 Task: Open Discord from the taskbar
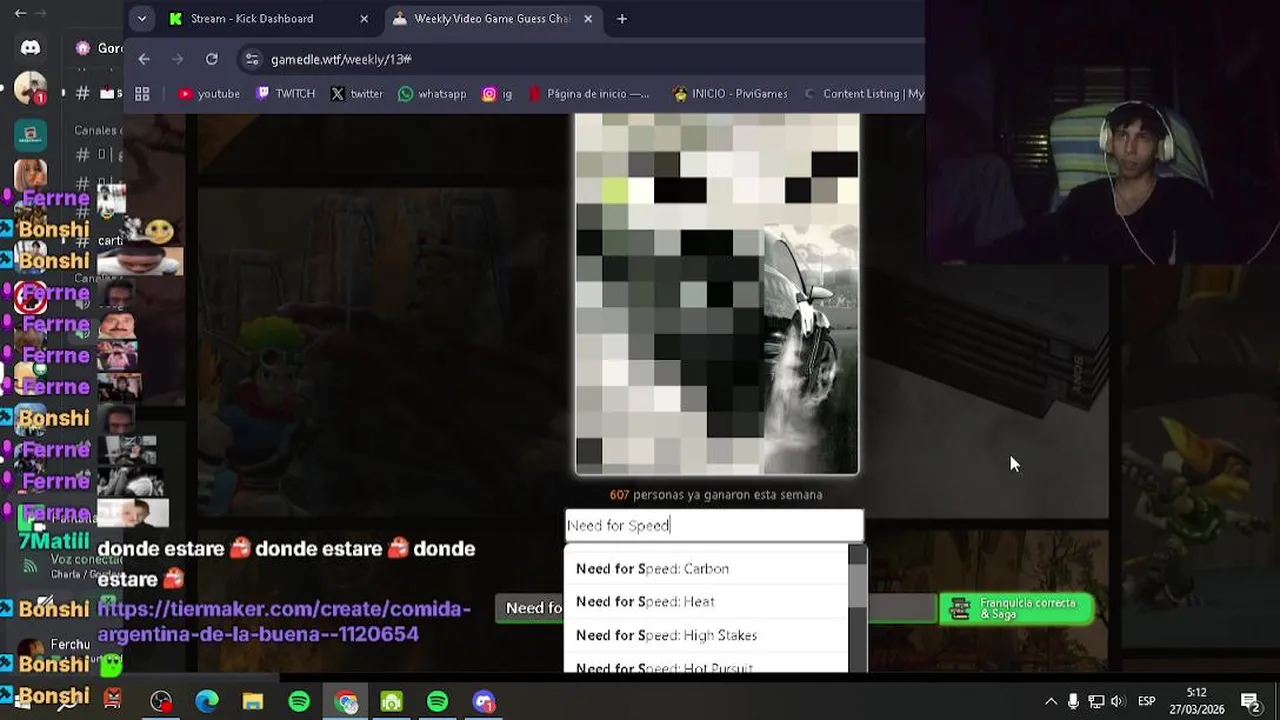pos(484,702)
